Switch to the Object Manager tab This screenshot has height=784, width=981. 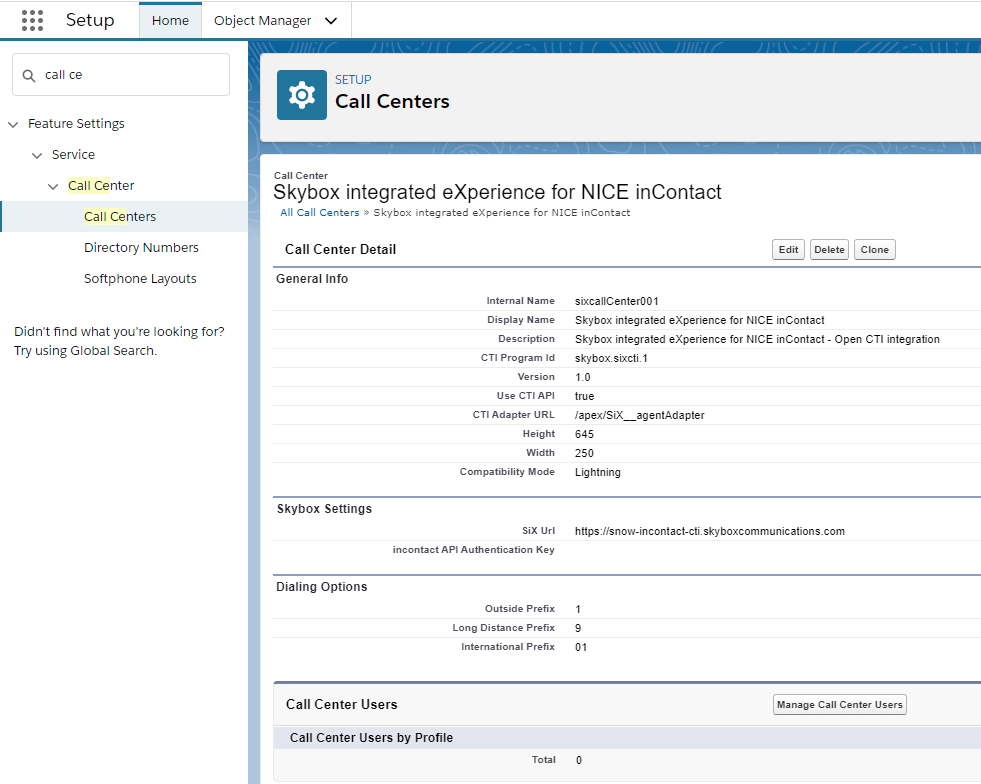tap(262, 21)
